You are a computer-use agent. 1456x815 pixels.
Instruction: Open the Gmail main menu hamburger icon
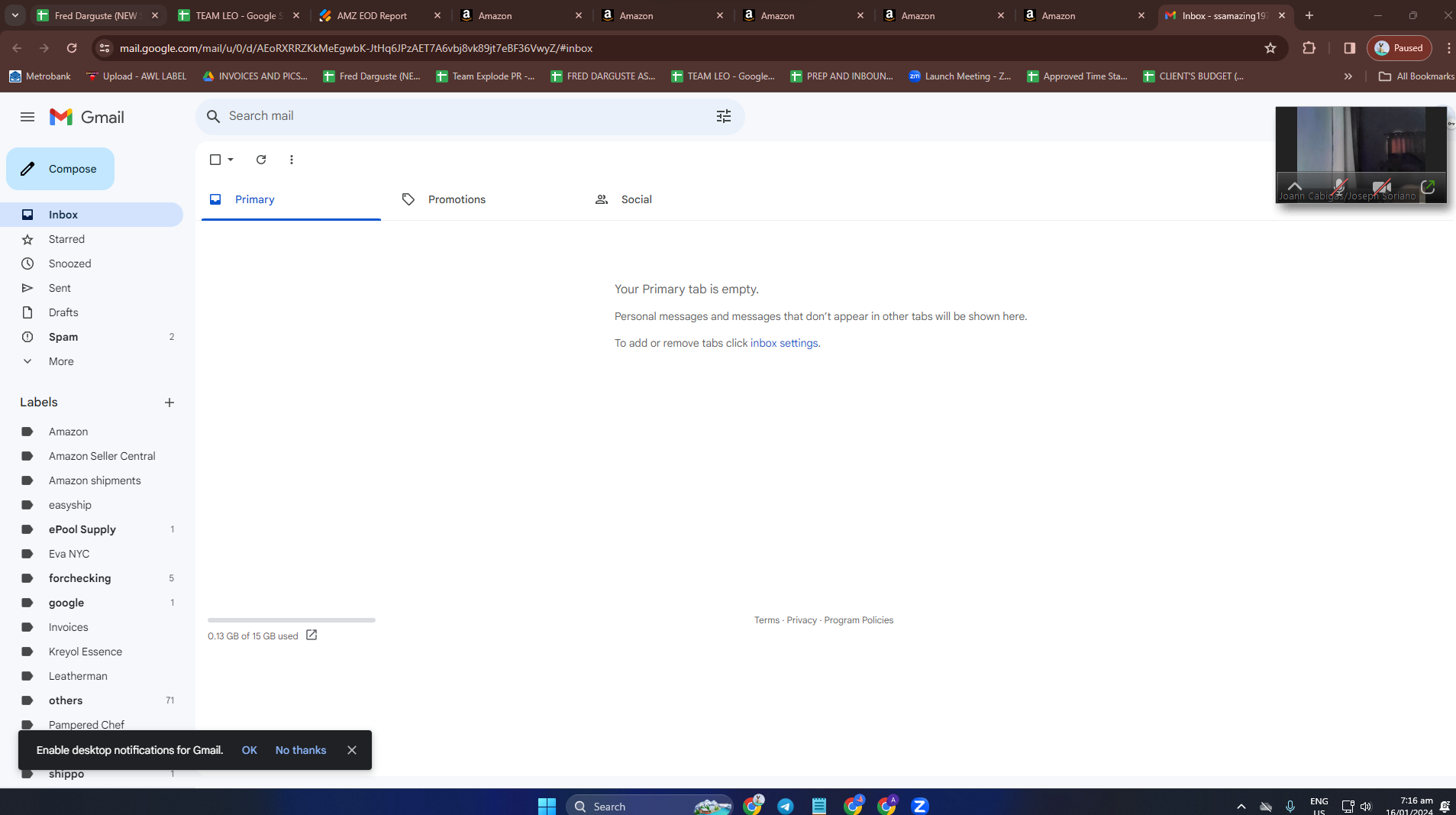coord(27,117)
